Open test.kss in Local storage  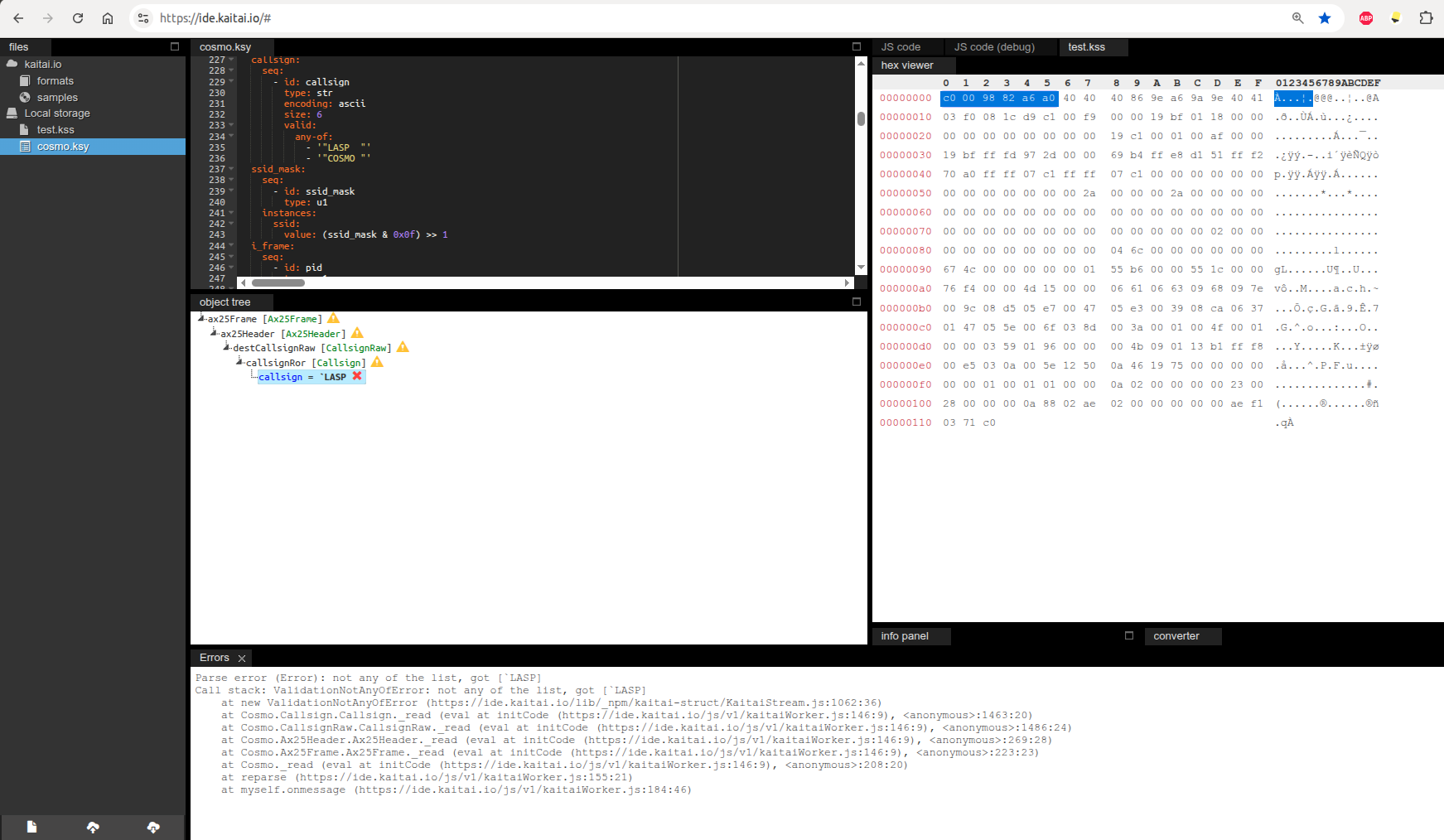point(56,130)
